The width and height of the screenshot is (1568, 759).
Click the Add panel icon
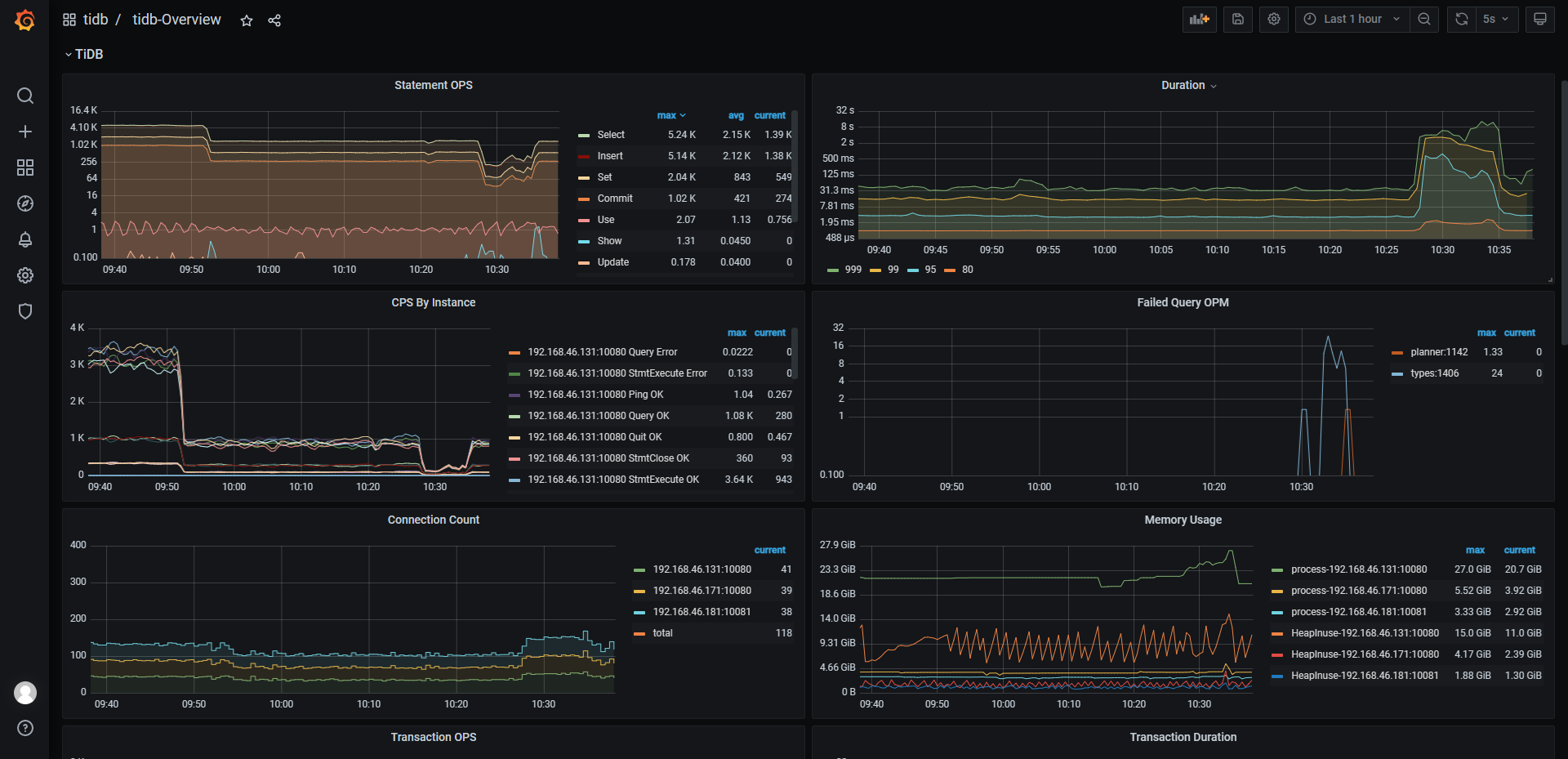(x=1199, y=19)
